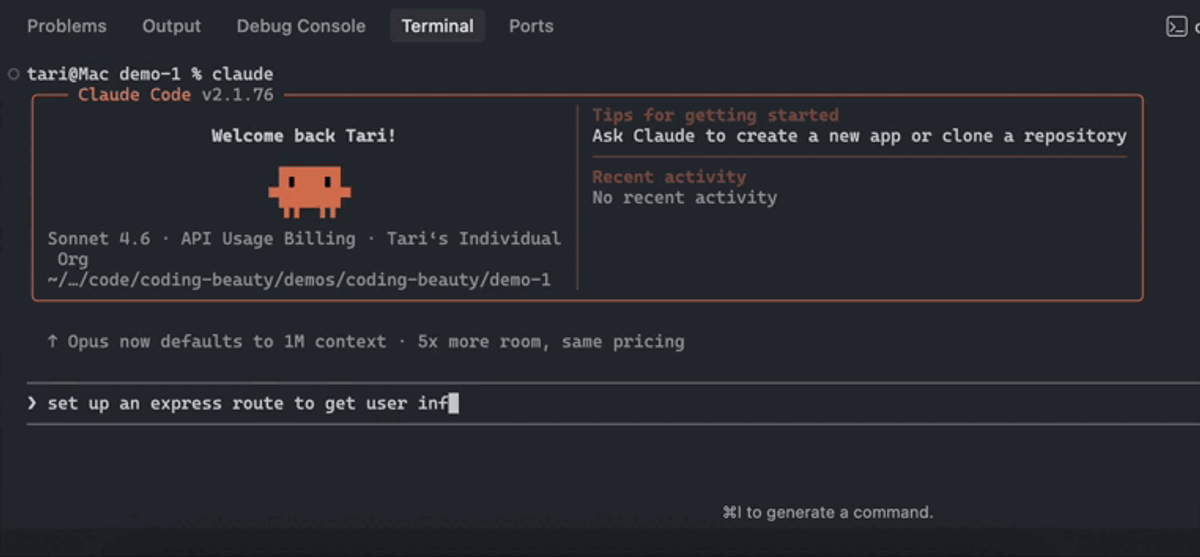
Task: Click the Opus 1M context notice
Action: 366,341
